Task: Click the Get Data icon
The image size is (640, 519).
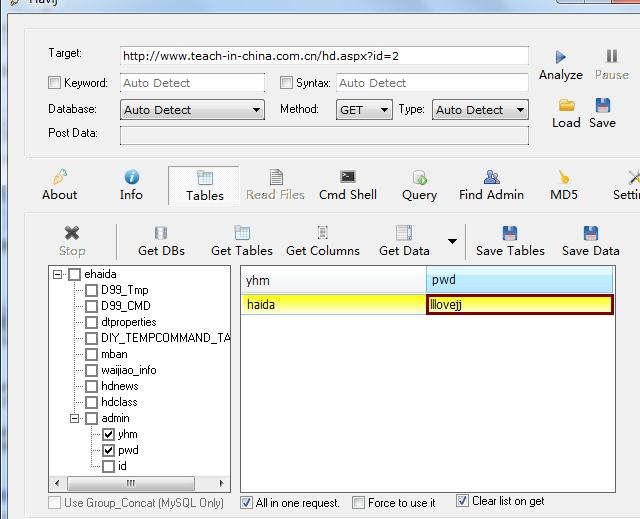Action: click(x=404, y=233)
